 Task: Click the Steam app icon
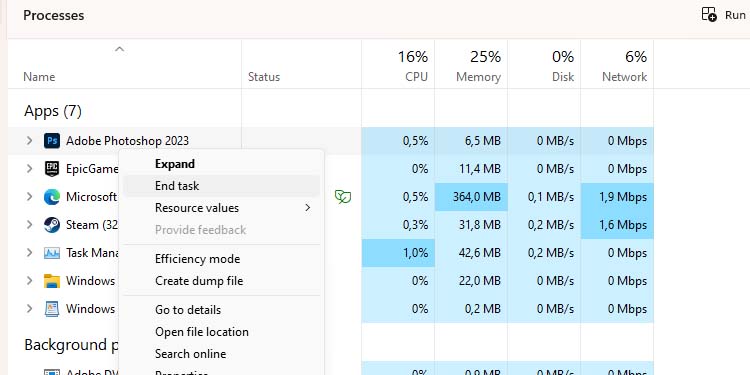click(x=52, y=225)
